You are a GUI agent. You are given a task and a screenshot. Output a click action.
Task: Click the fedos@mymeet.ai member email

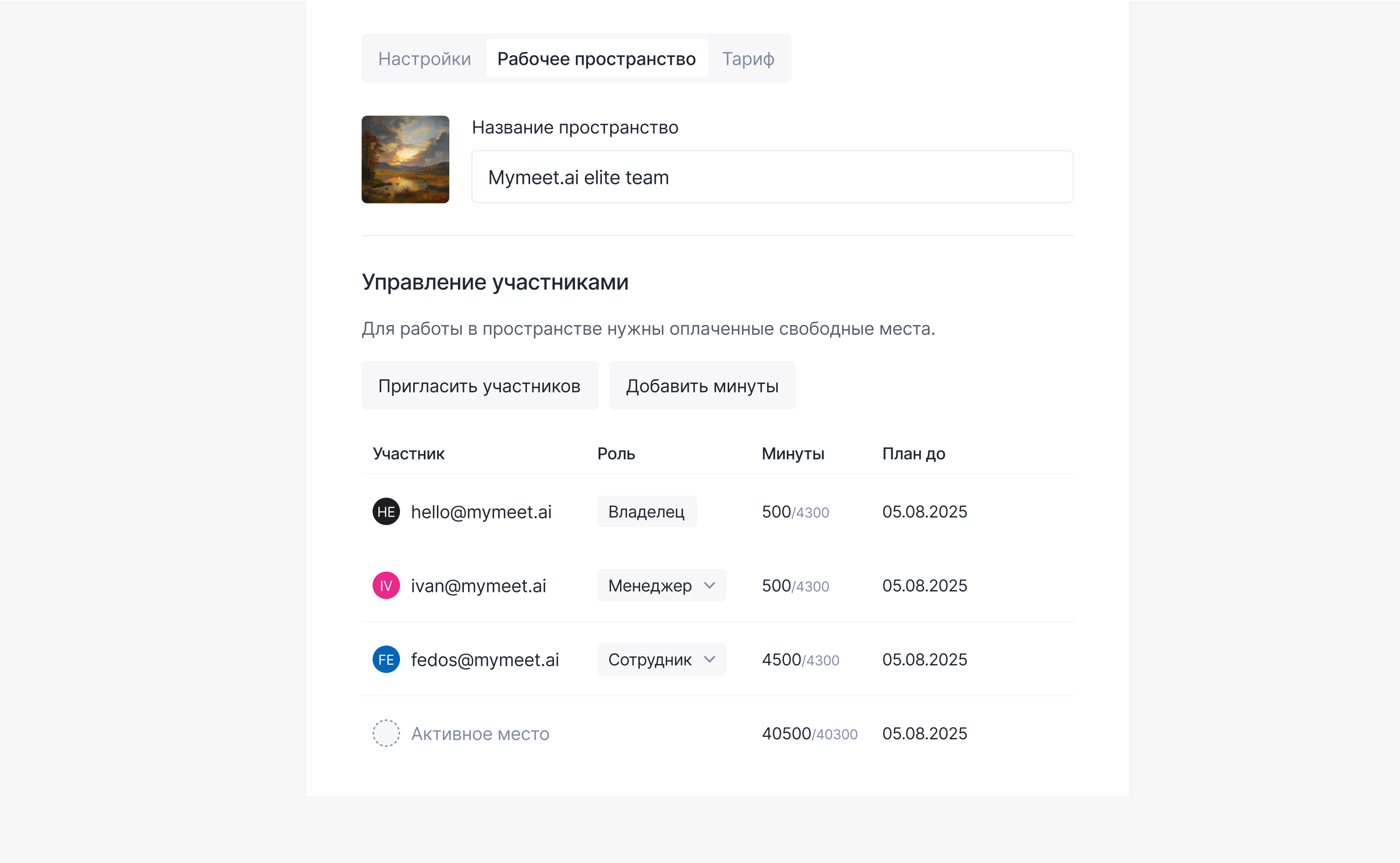point(484,659)
